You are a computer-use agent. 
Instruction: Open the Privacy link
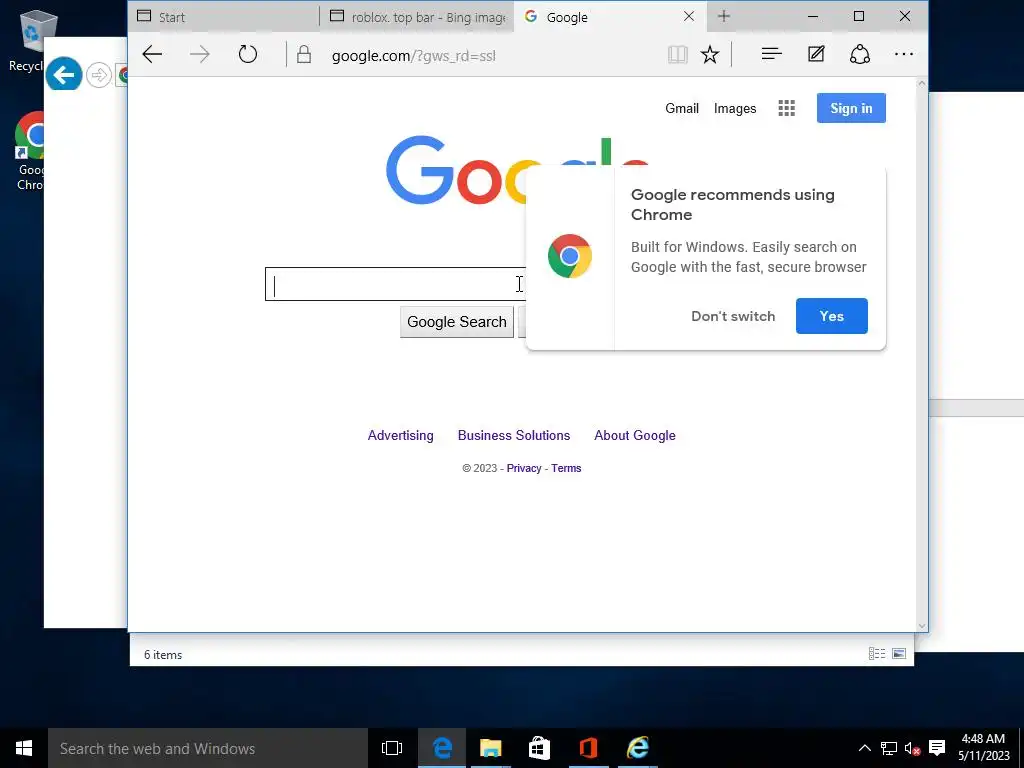pos(524,468)
